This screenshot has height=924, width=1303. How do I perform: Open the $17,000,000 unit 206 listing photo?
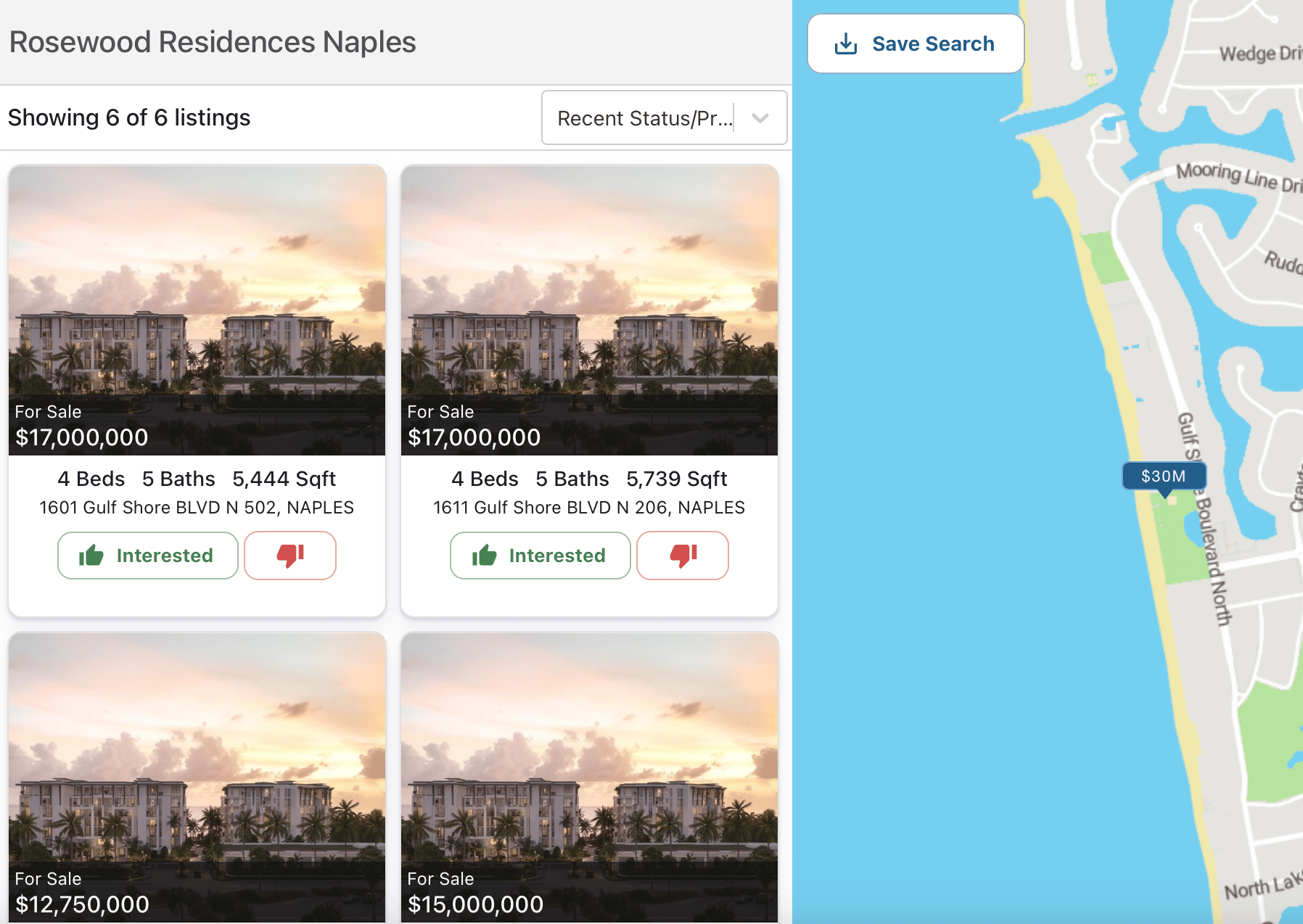coord(589,310)
